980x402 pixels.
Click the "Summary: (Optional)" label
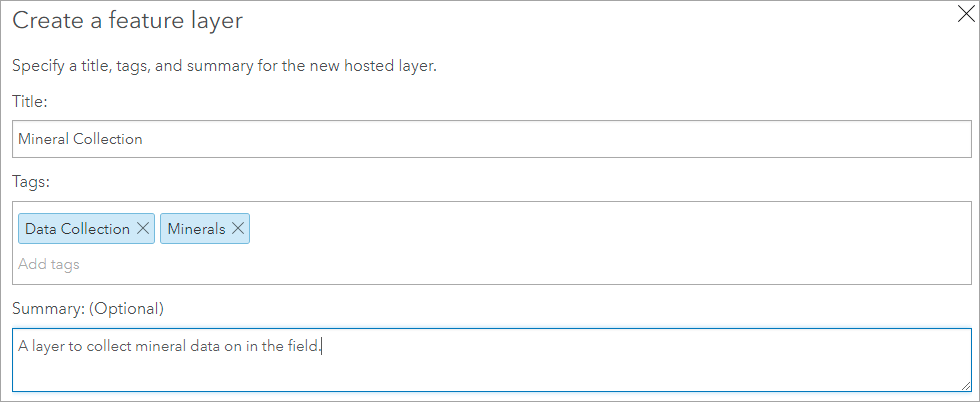[87, 309]
